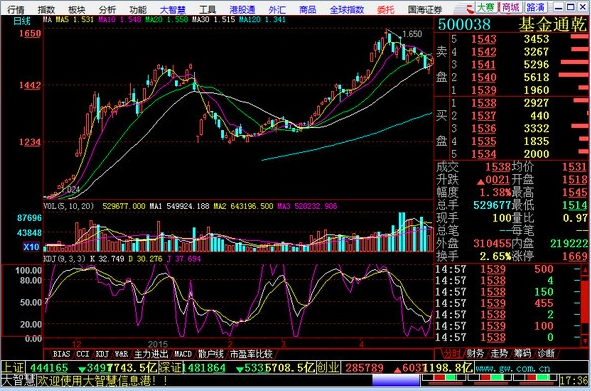Click the 路演 button
The height and width of the screenshot is (391, 591).
tap(536, 7)
